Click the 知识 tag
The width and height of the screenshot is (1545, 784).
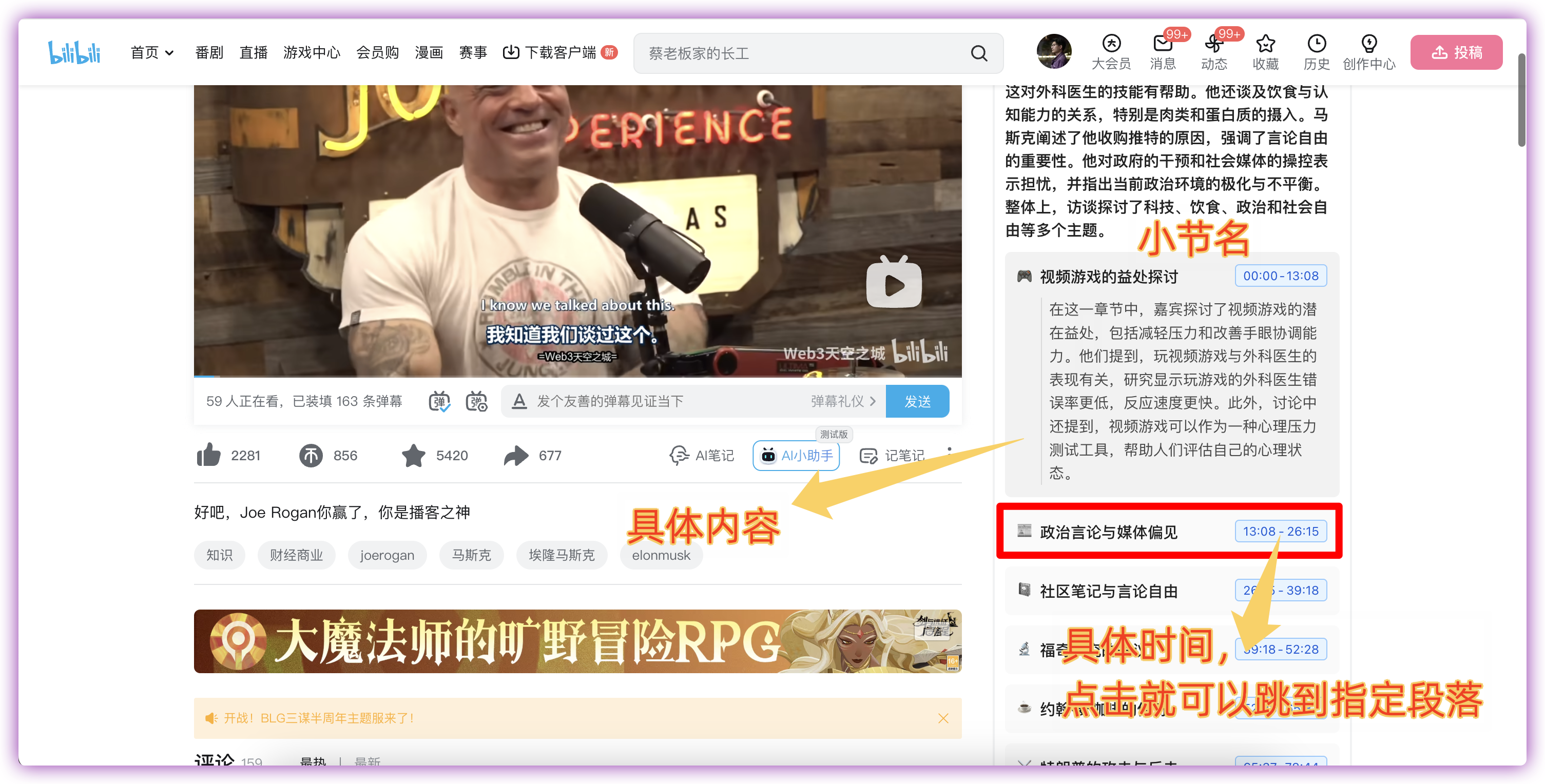tap(220, 555)
